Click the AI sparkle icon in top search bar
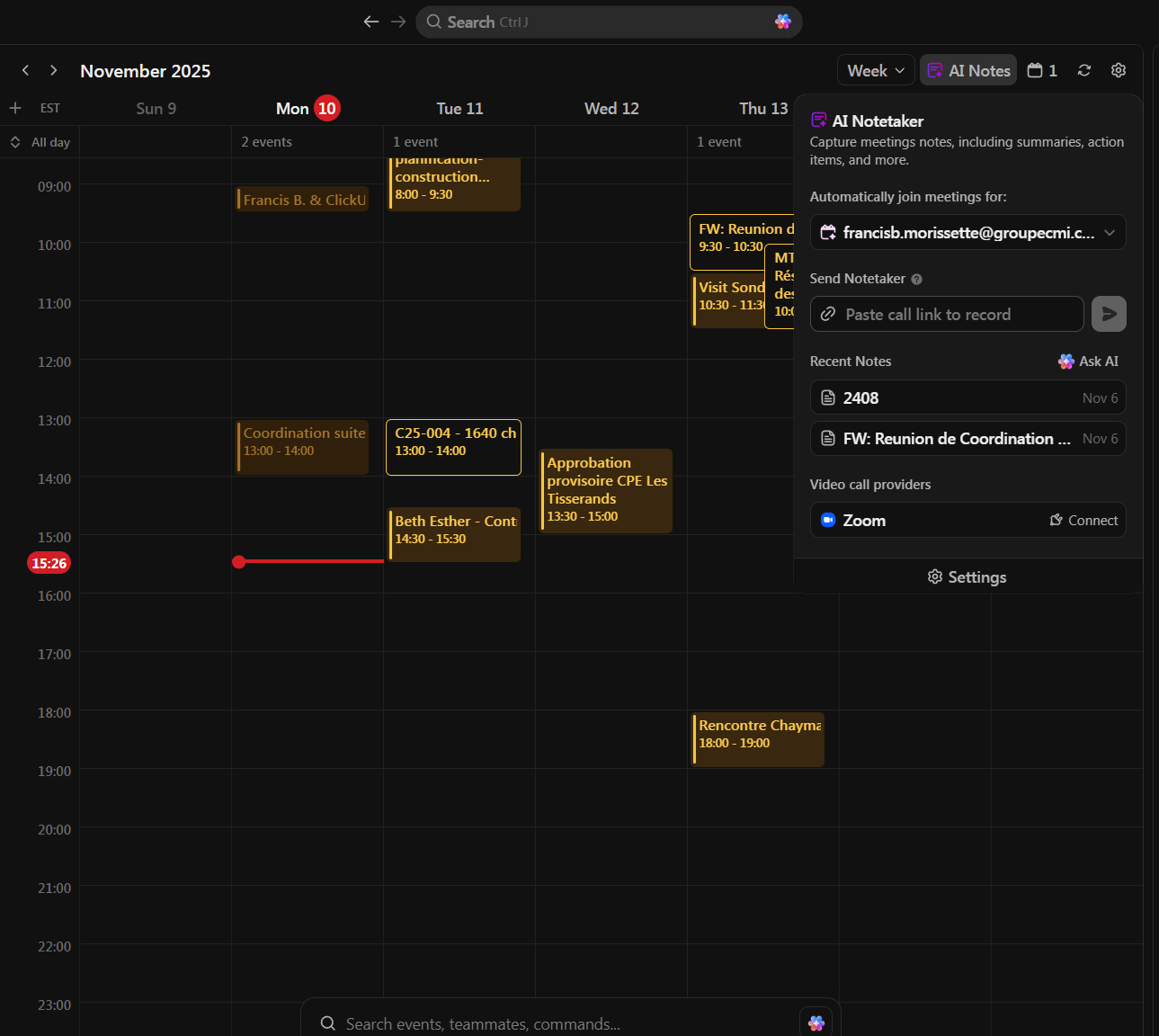 [x=782, y=22]
